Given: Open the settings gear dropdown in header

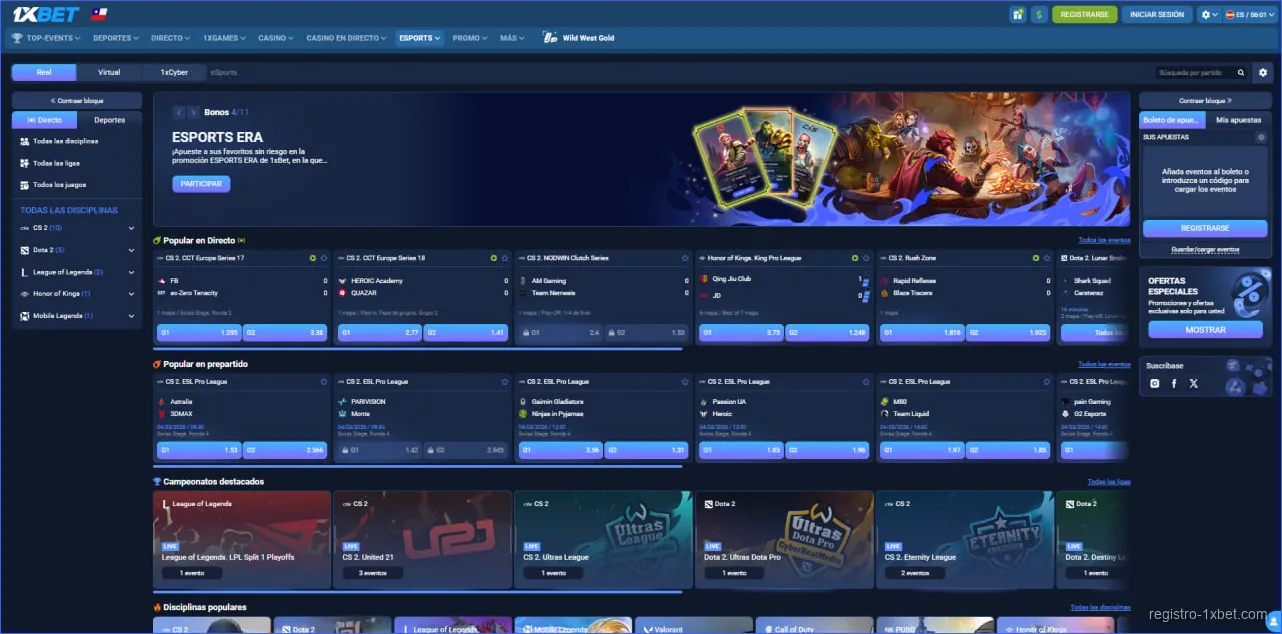Looking at the screenshot, I should point(1208,15).
